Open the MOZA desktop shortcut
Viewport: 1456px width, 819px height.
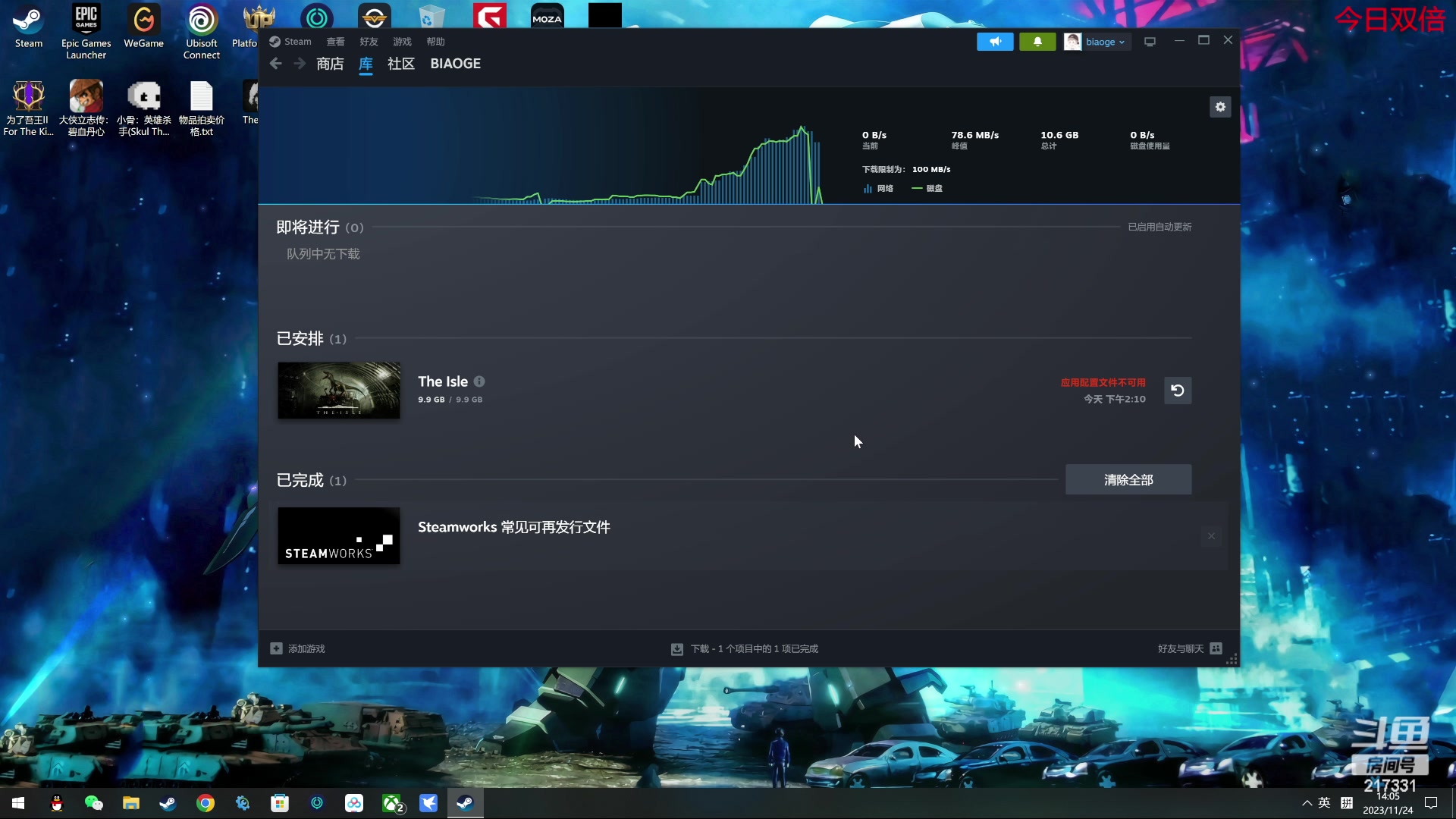pos(548,16)
